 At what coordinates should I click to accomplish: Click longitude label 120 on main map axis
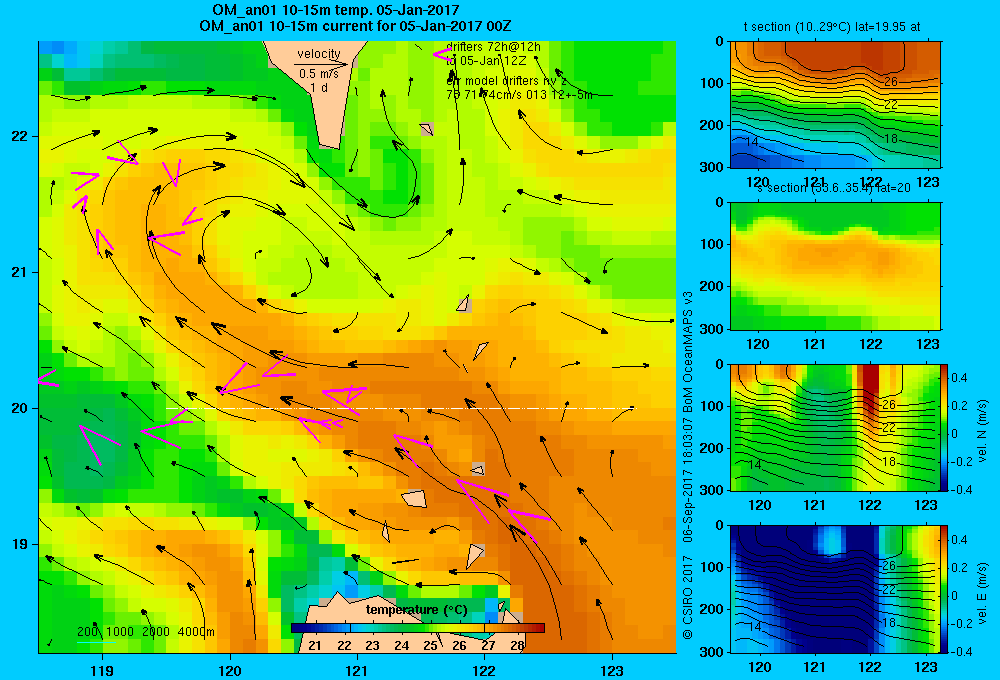pyautogui.click(x=230, y=670)
